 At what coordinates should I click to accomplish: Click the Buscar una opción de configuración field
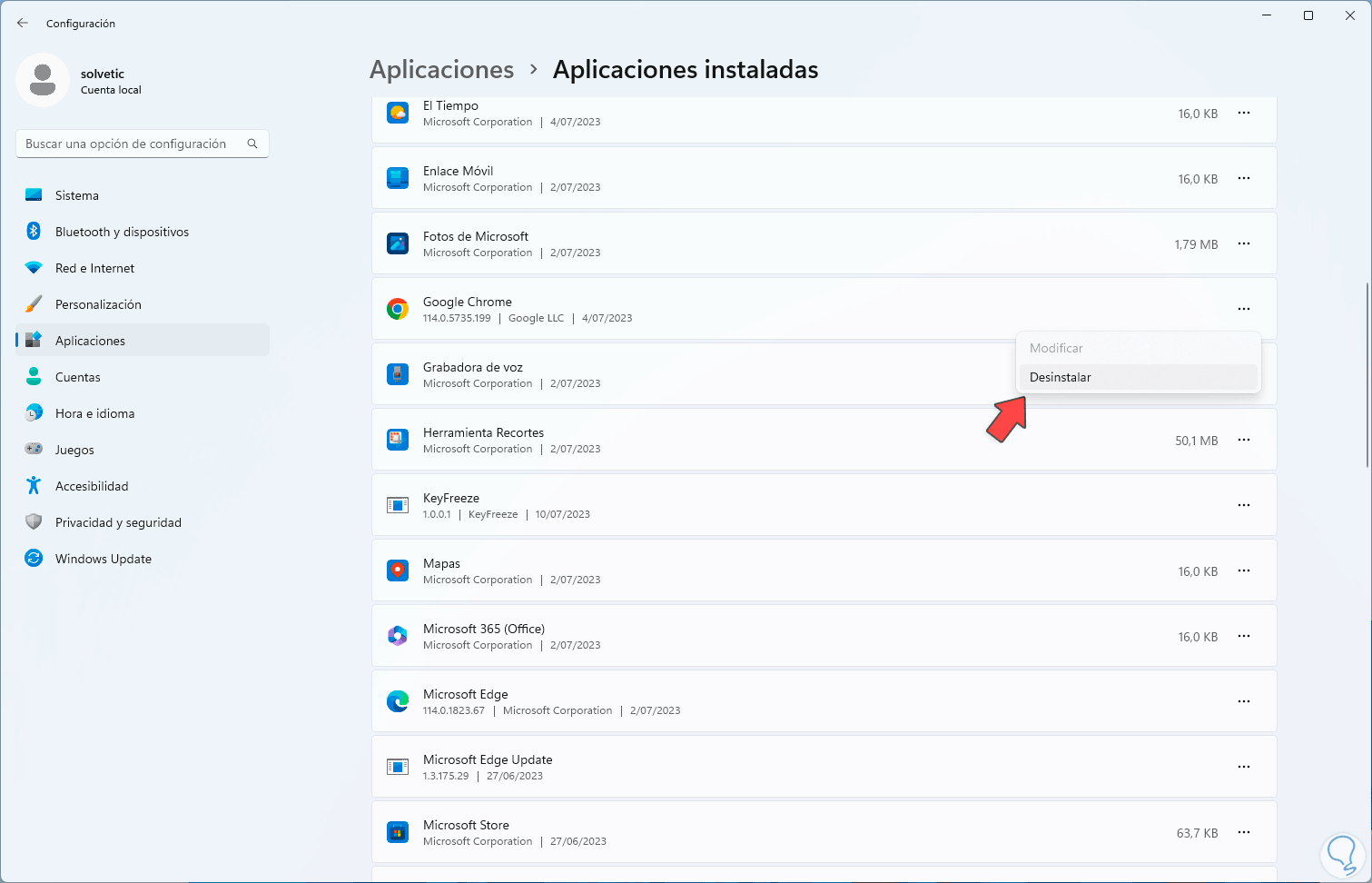(143, 144)
